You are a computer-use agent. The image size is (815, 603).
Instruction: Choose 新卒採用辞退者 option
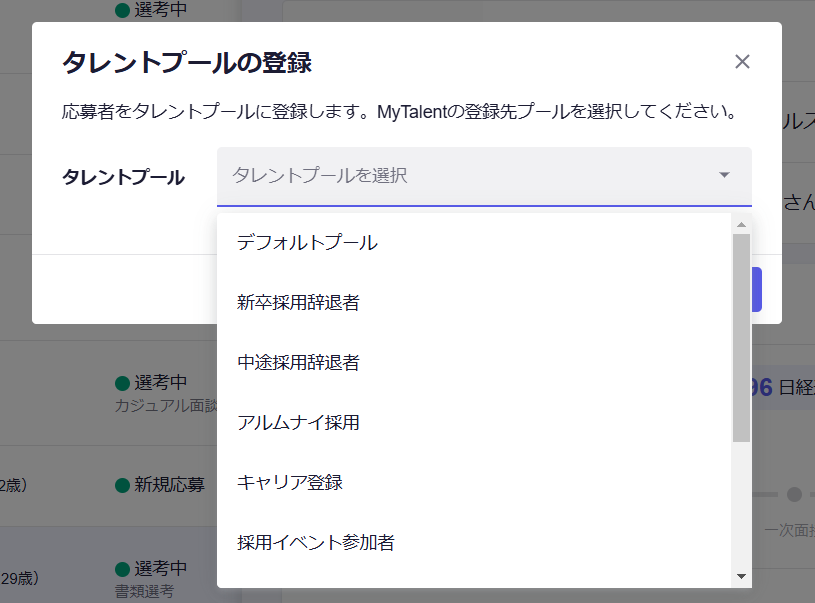pyautogui.click(x=298, y=302)
